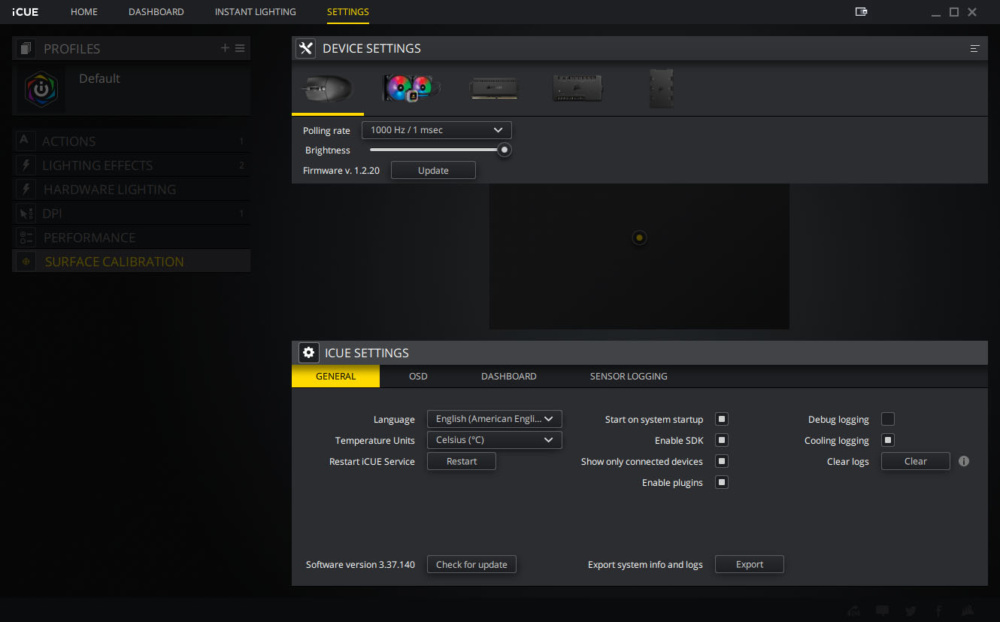Open the SURFACE CALIBRATION sidebar section
This screenshot has height=622, width=1000.
[131, 262]
